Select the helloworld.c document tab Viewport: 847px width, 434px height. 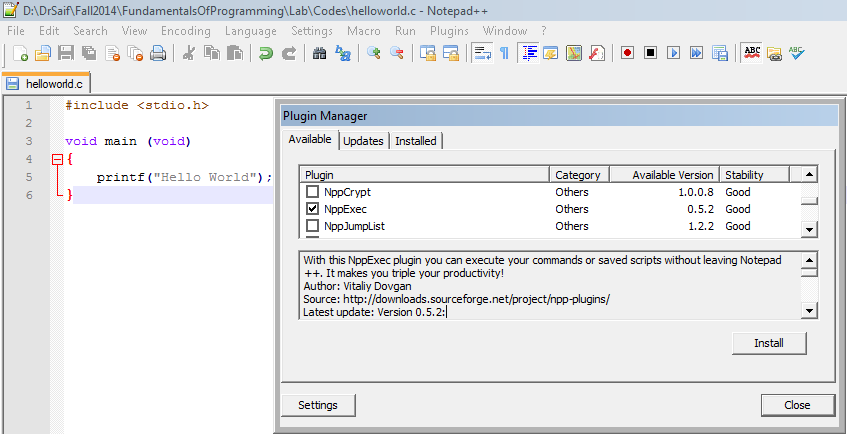point(46,83)
